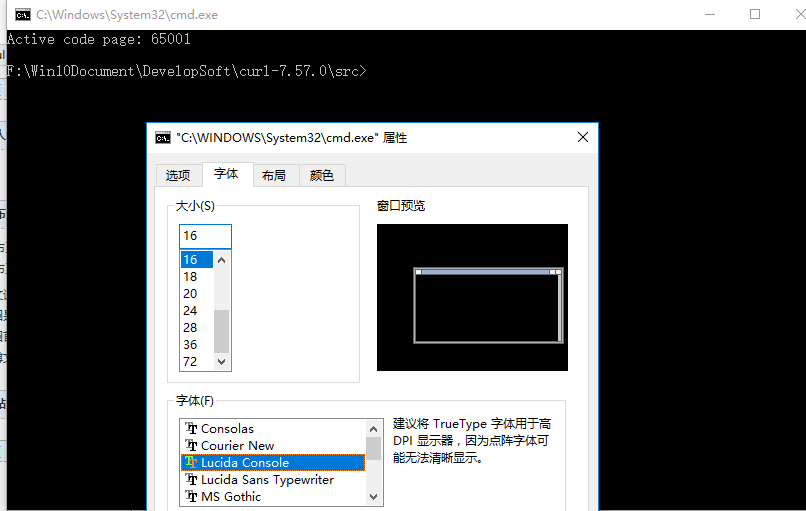Open the 颜色 tab

(322, 175)
